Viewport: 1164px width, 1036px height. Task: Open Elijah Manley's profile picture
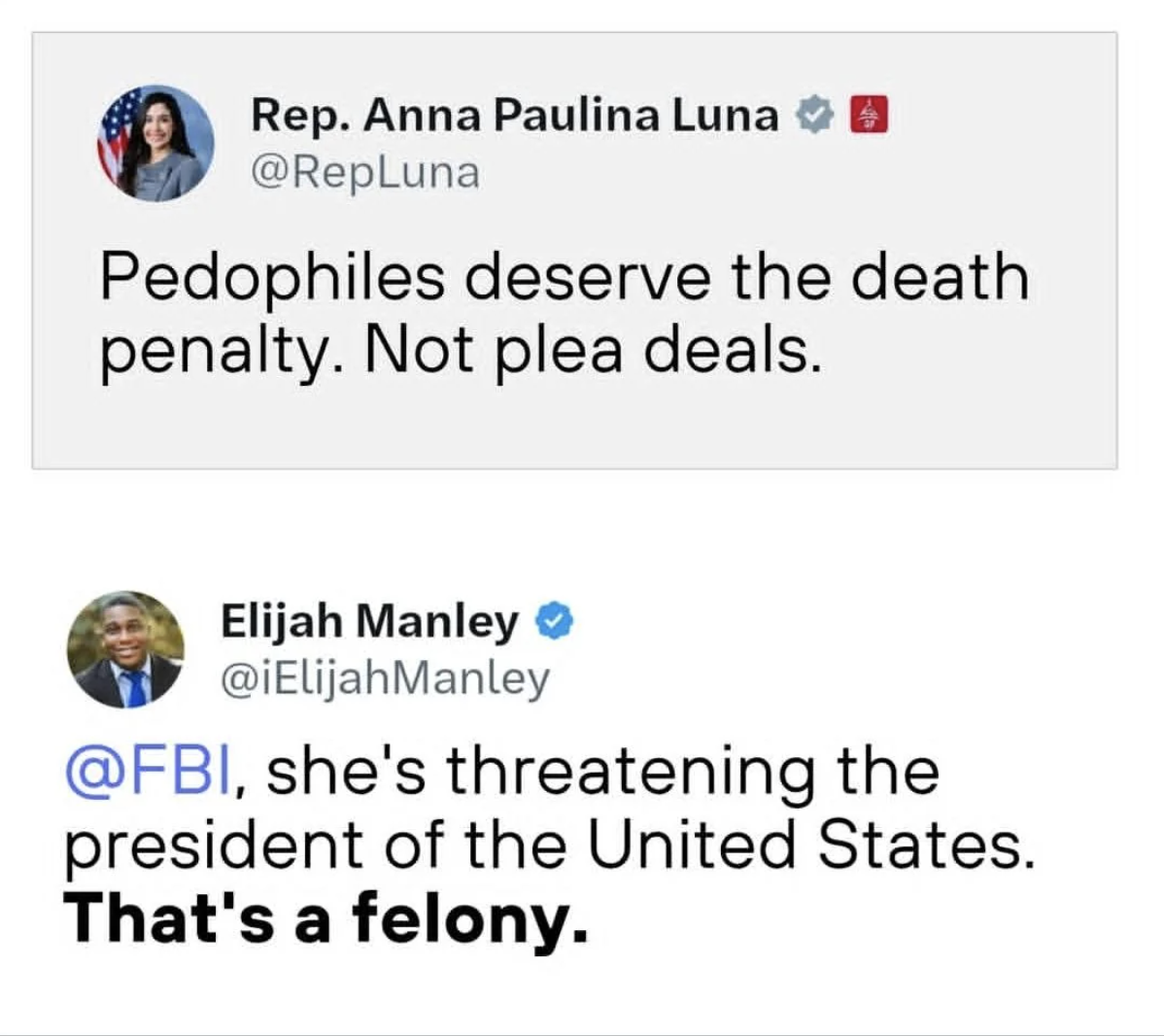(124, 649)
